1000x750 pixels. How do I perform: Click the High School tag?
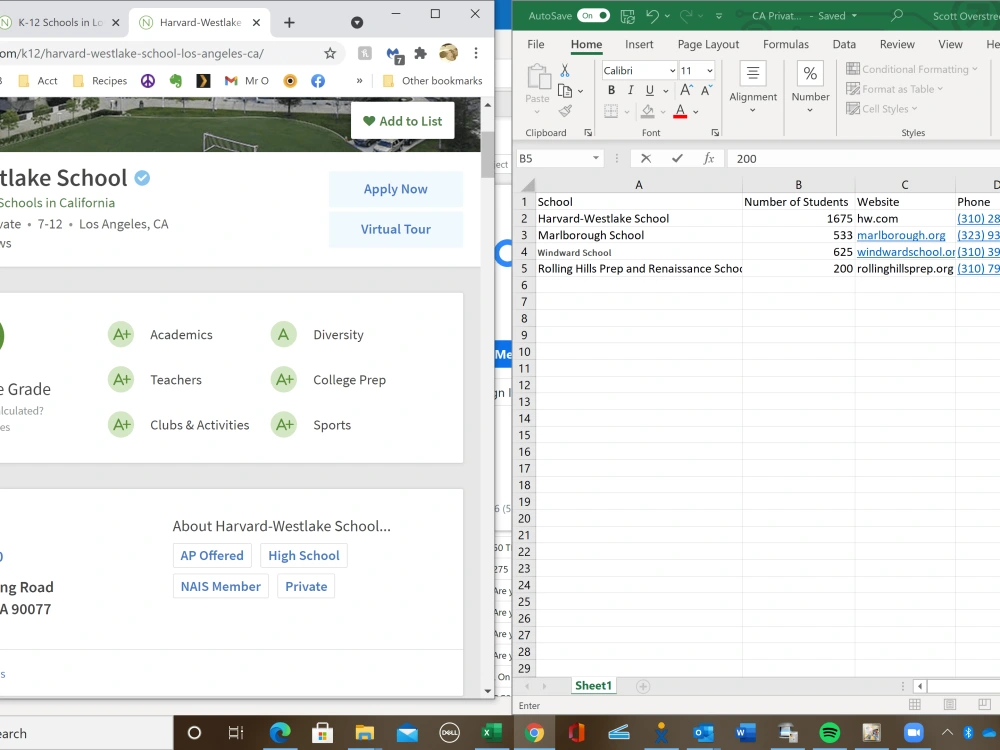click(x=304, y=555)
